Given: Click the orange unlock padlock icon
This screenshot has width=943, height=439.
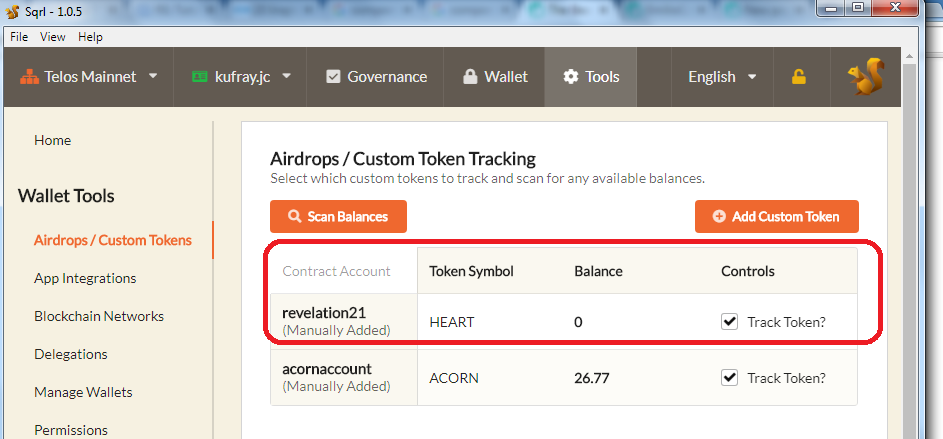Looking at the screenshot, I should (x=798, y=77).
